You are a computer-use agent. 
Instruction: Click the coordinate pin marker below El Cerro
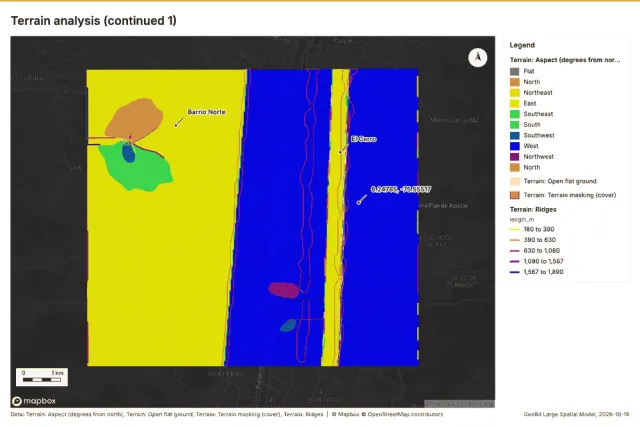359,202
